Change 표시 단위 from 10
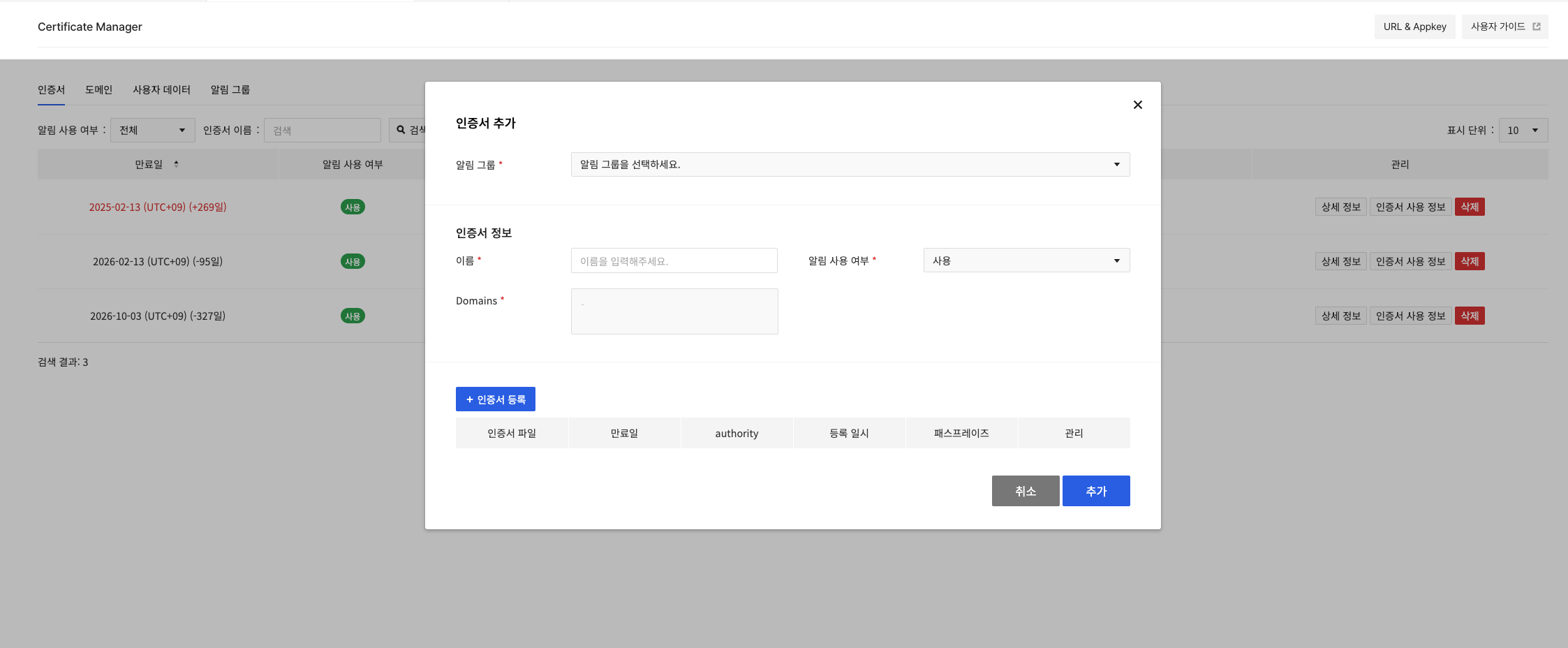The height and width of the screenshot is (648, 1568). click(x=1523, y=130)
